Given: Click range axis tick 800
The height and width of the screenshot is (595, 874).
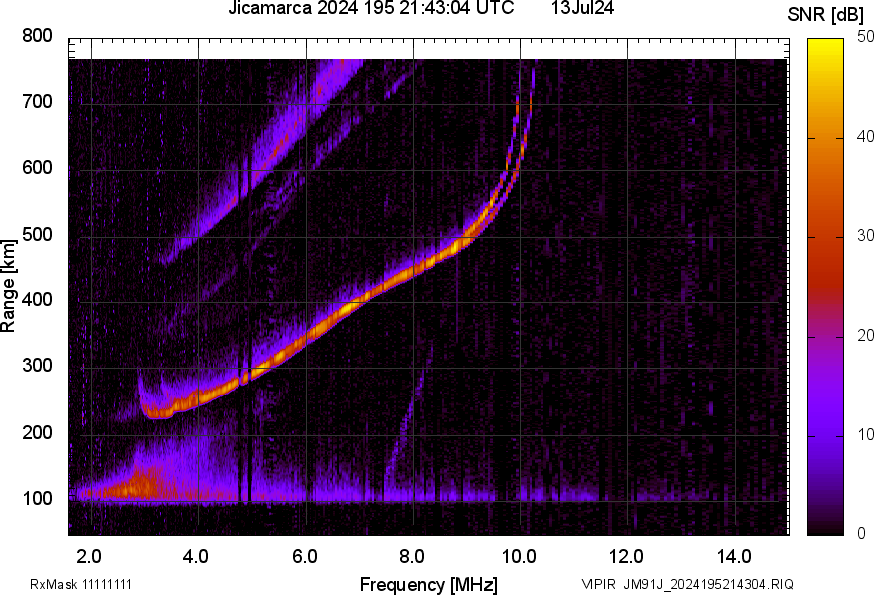Looking at the screenshot, I should pos(37,36).
